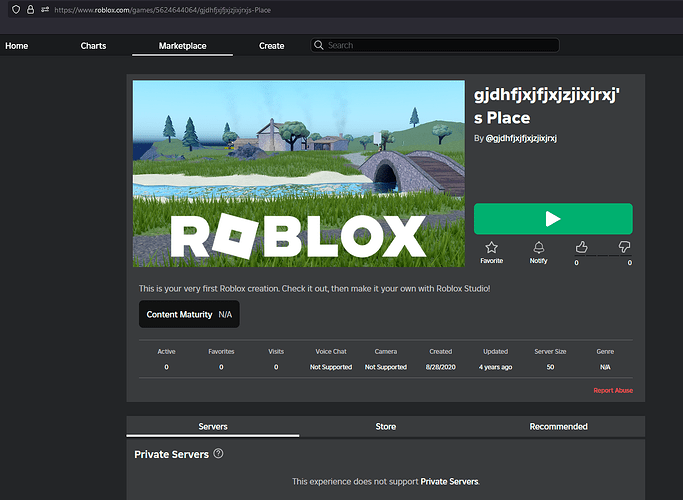Click the Server Size value 50

[551, 367]
